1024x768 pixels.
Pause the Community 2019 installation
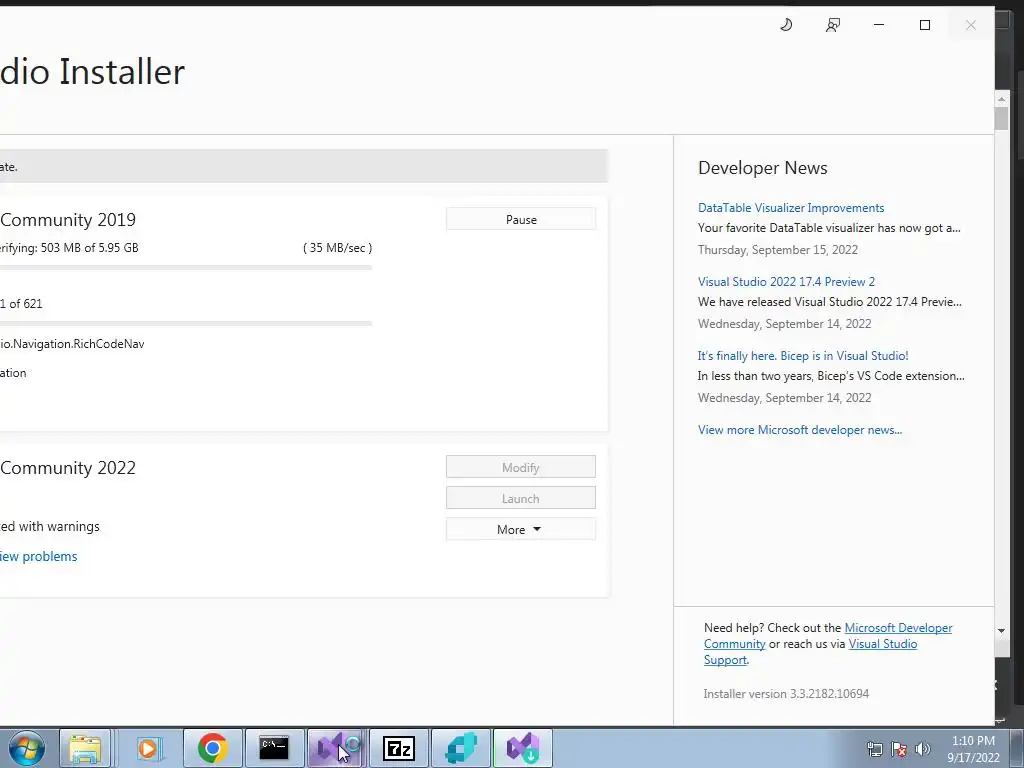(520, 219)
